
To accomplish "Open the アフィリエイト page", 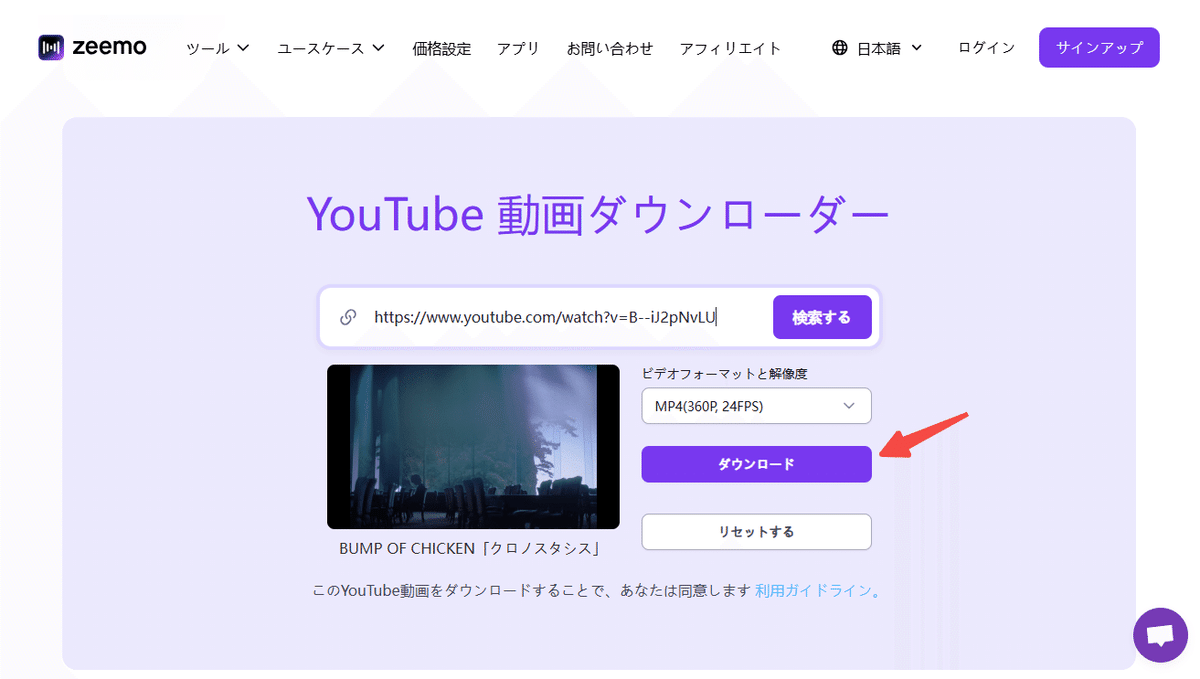I will point(731,47).
